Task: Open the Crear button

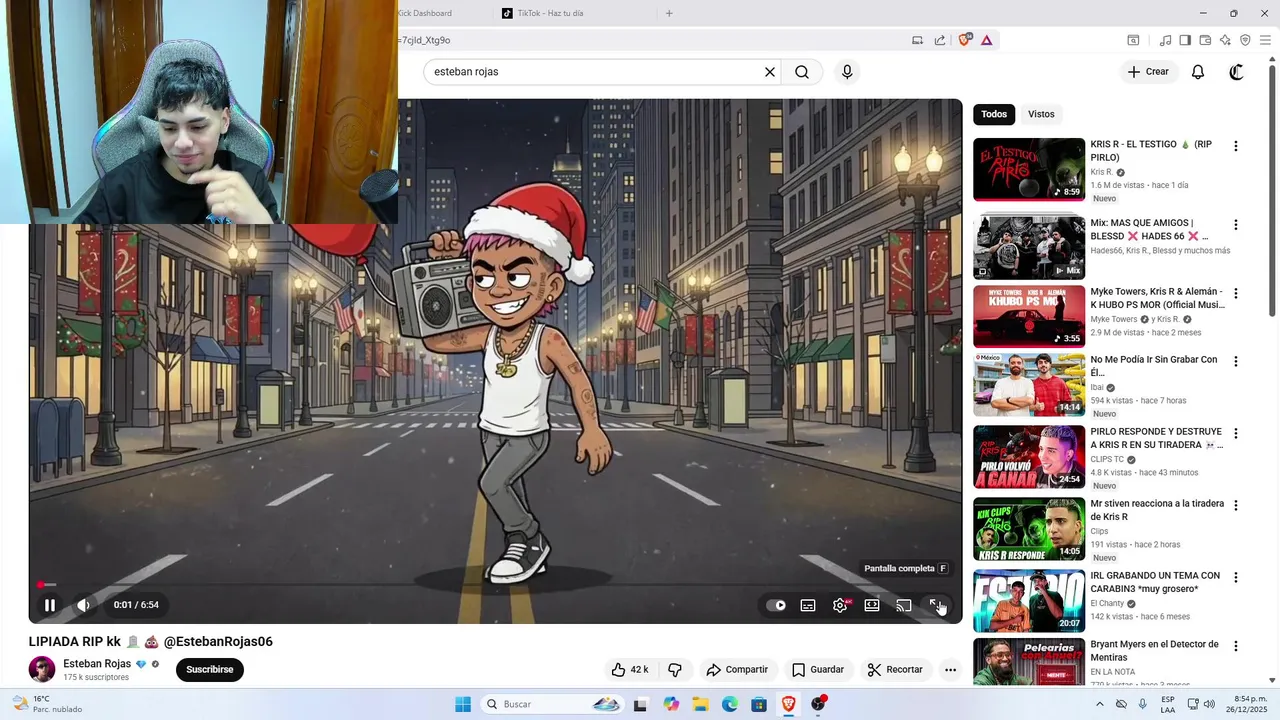Action: [x=1148, y=72]
